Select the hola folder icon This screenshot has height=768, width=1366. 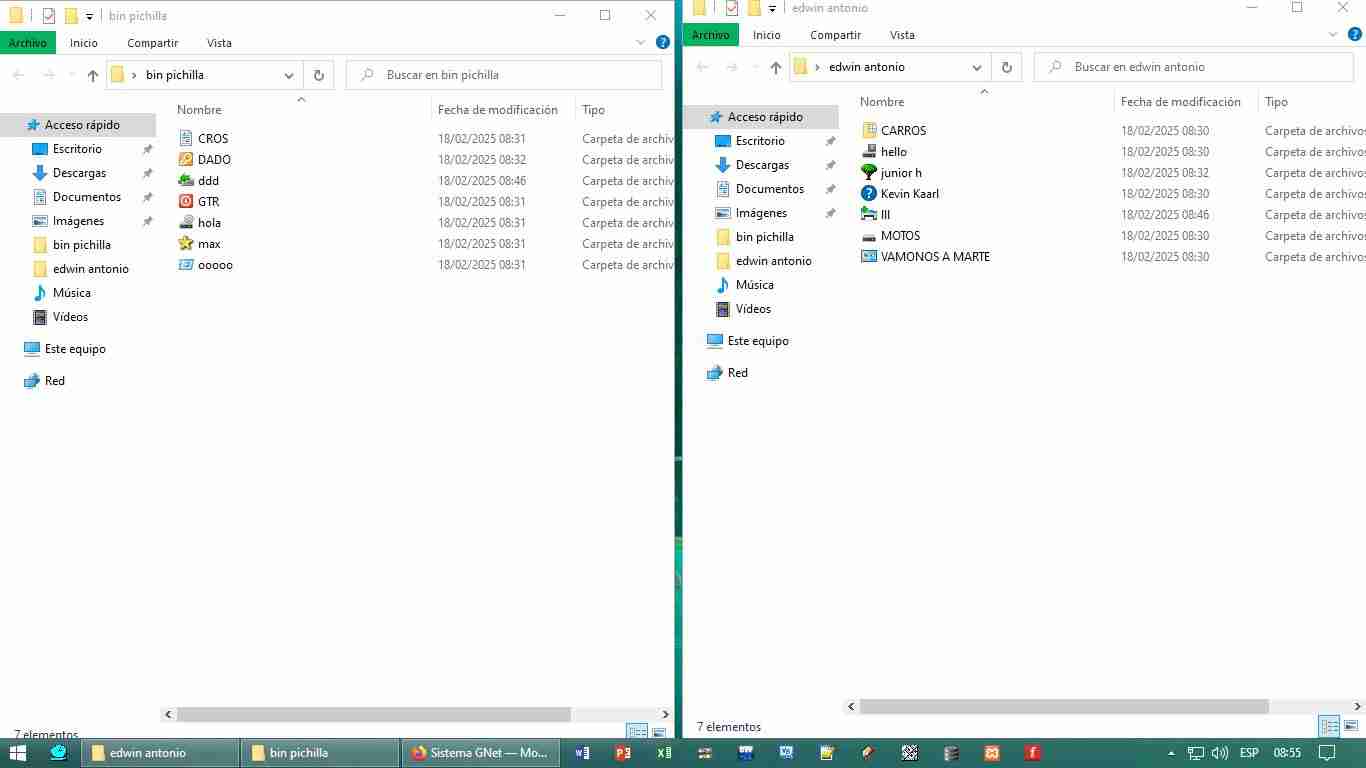[x=186, y=223]
